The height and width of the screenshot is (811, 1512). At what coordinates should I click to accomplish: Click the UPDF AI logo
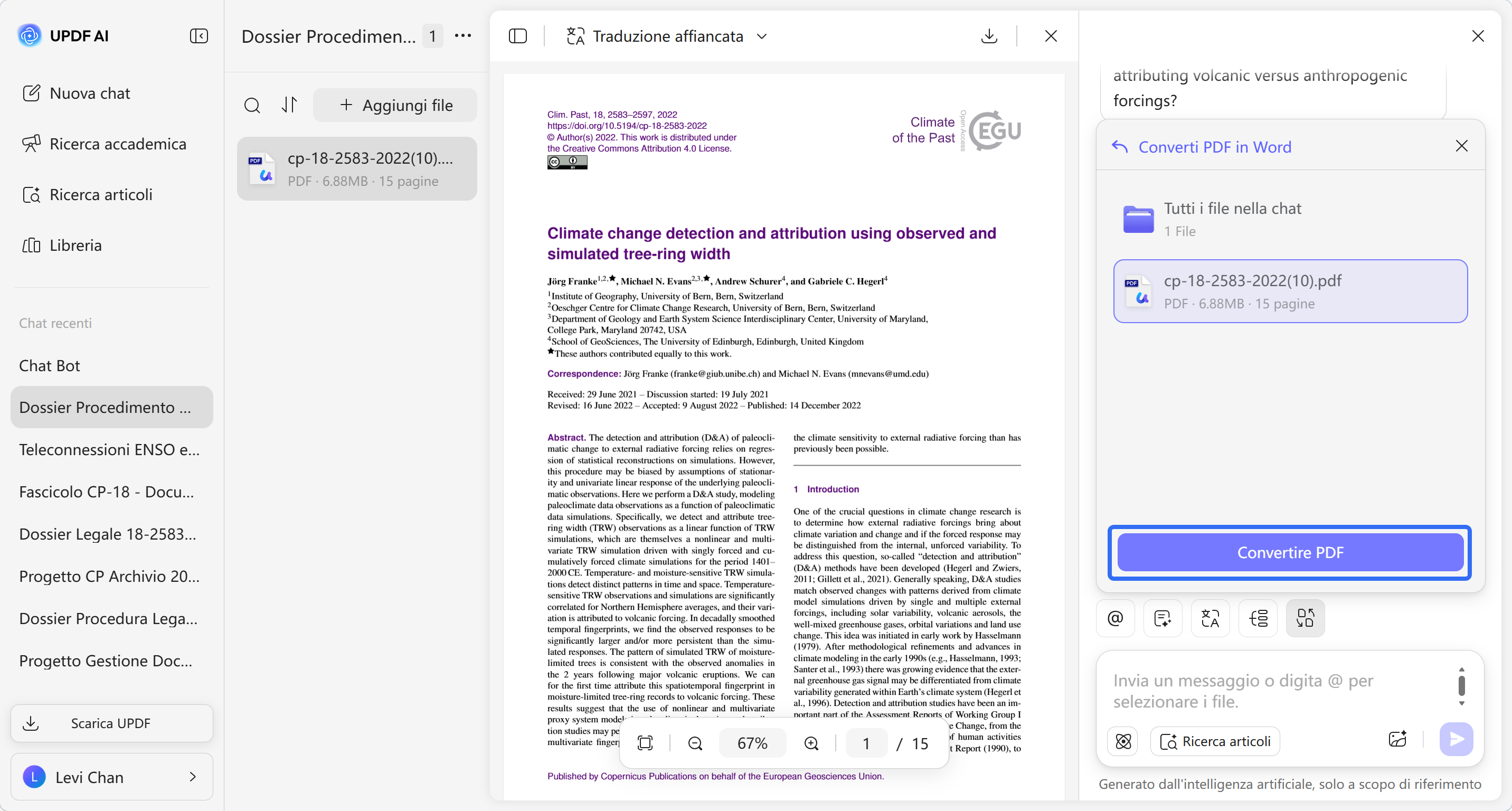click(x=30, y=36)
